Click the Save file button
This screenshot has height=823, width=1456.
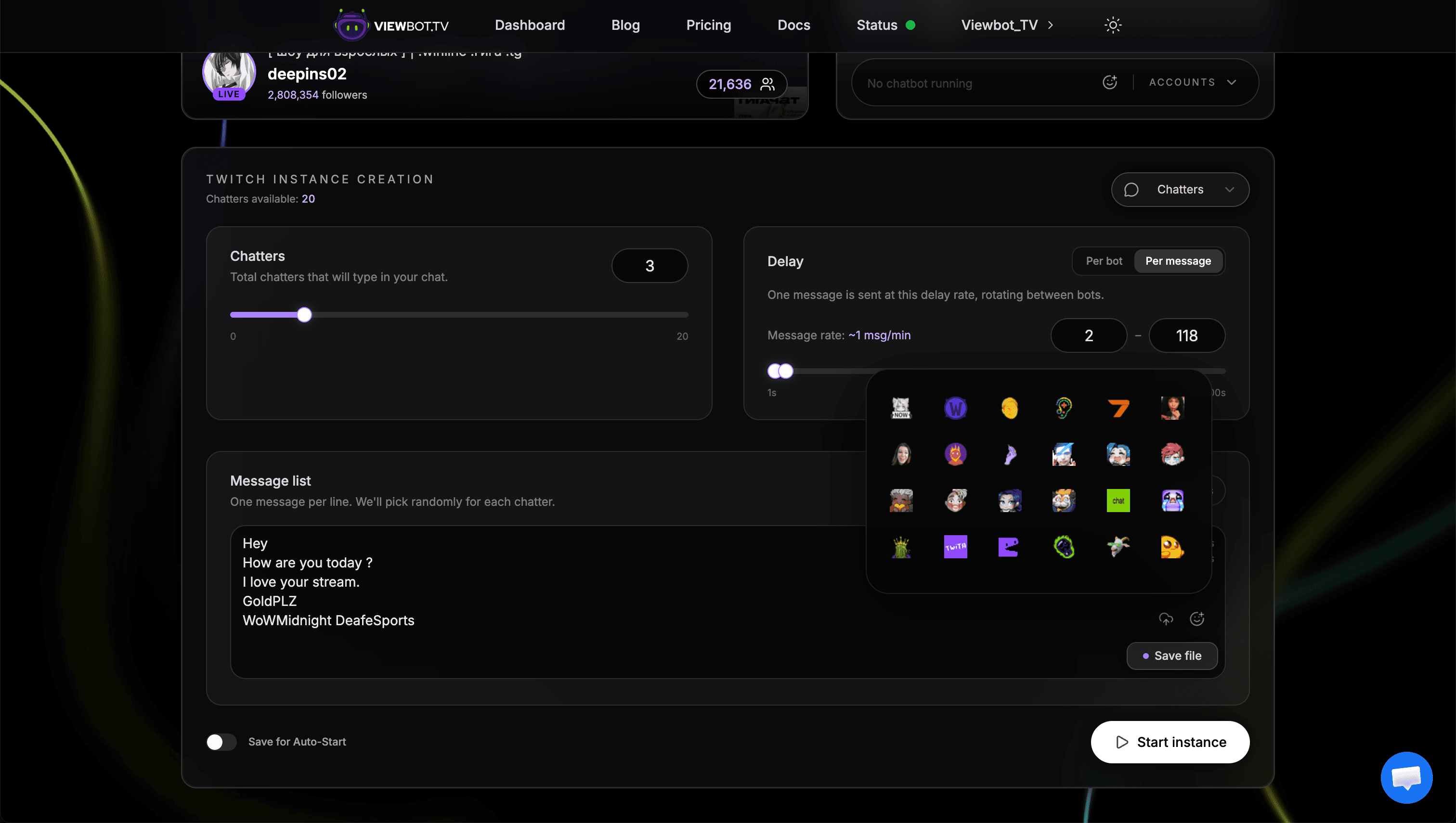1172,656
